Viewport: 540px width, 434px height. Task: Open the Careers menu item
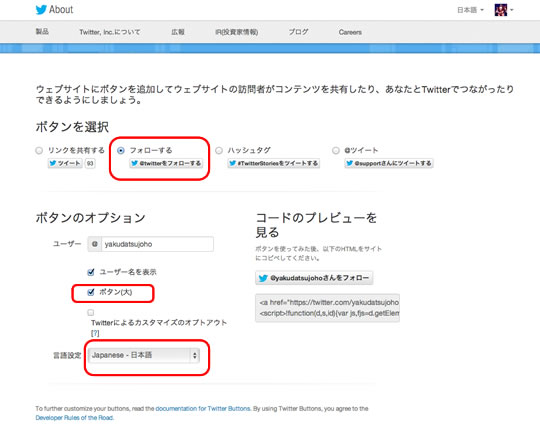click(x=350, y=32)
